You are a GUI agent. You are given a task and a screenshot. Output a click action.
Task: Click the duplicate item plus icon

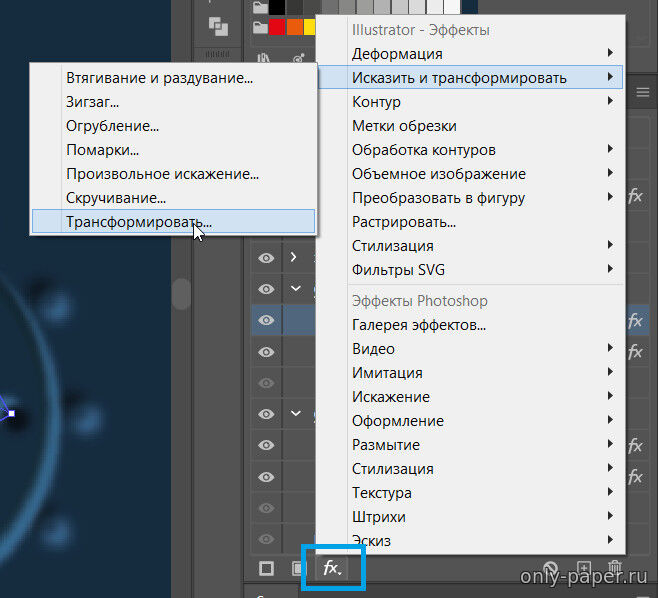tap(585, 568)
